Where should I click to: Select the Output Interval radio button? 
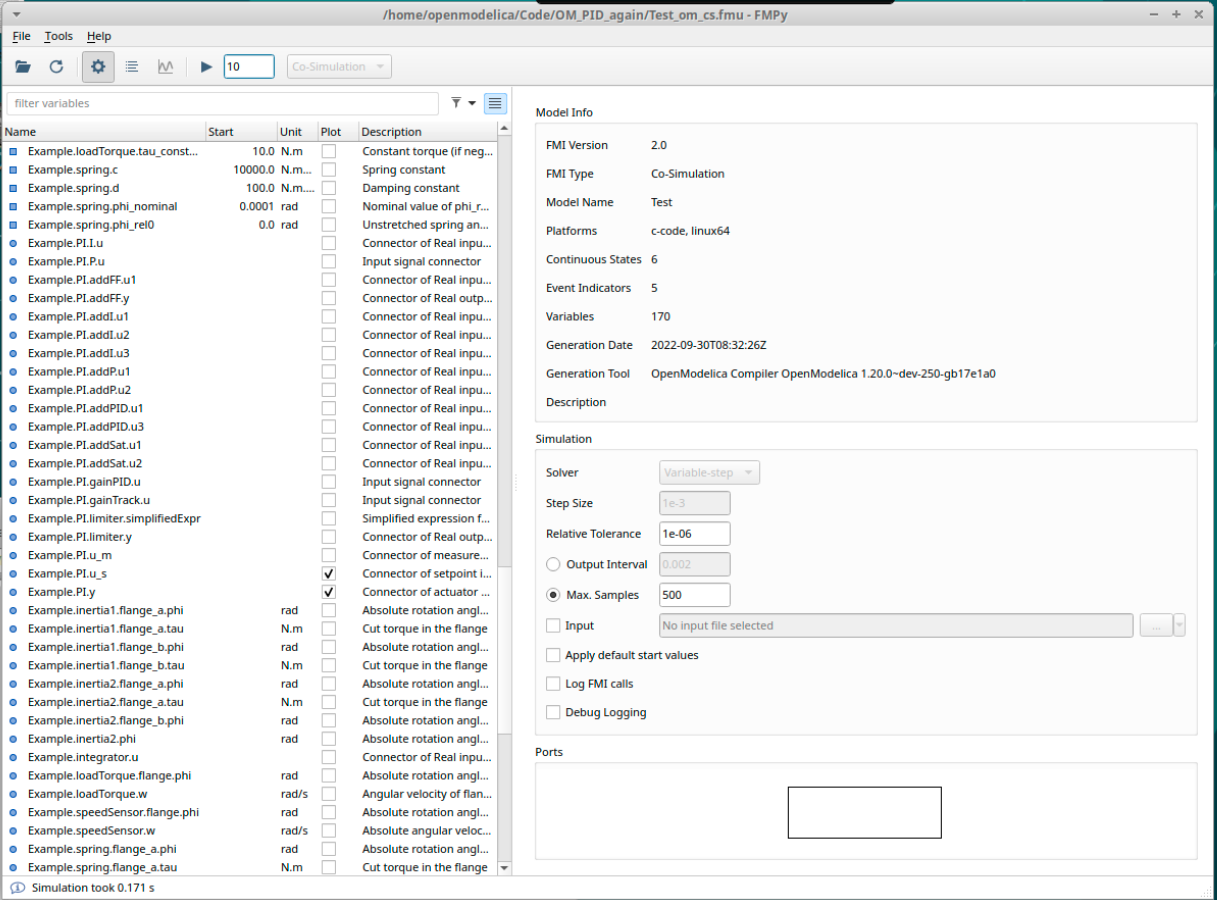[x=551, y=564]
